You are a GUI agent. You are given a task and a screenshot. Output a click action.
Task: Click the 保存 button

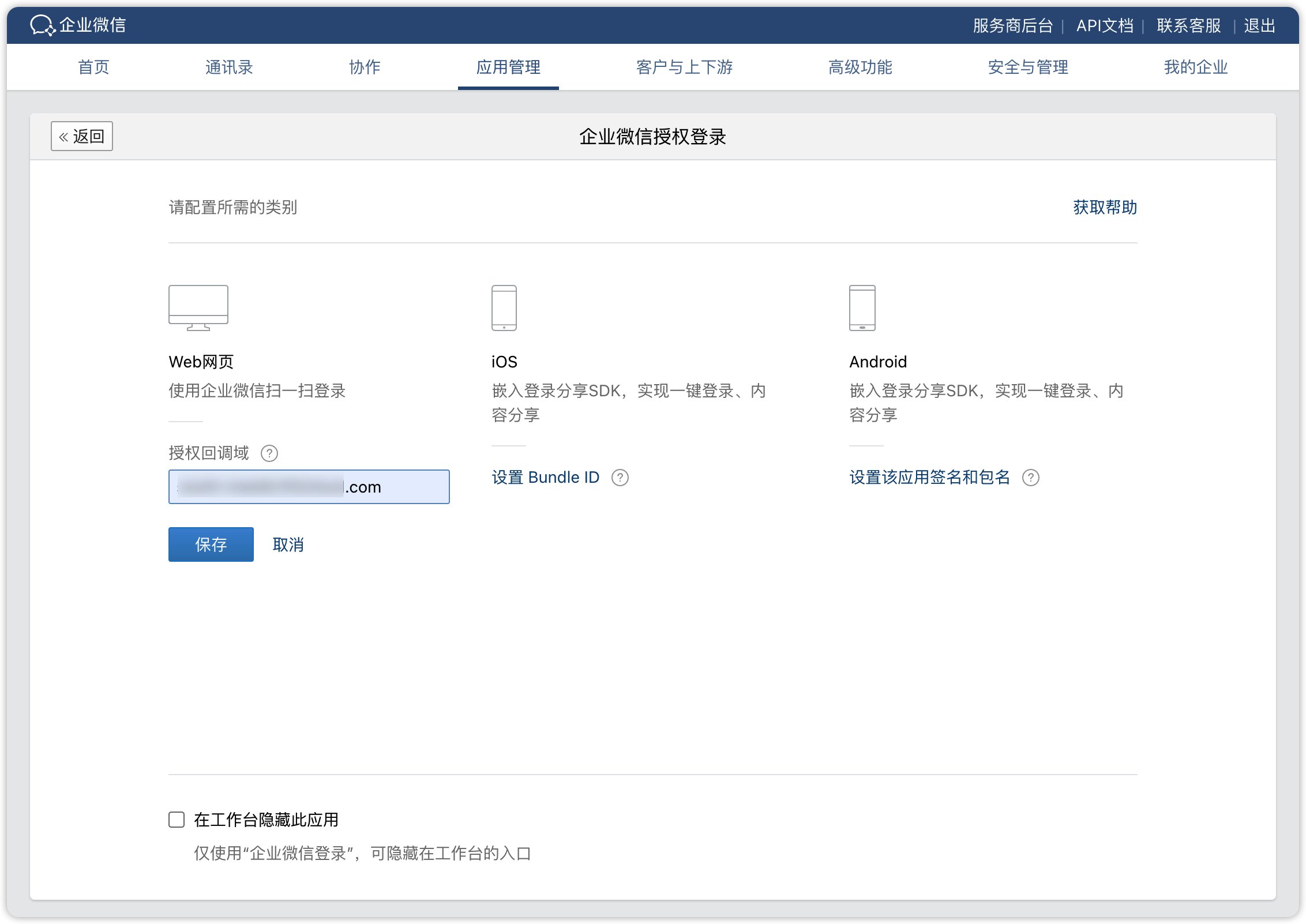pos(211,544)
